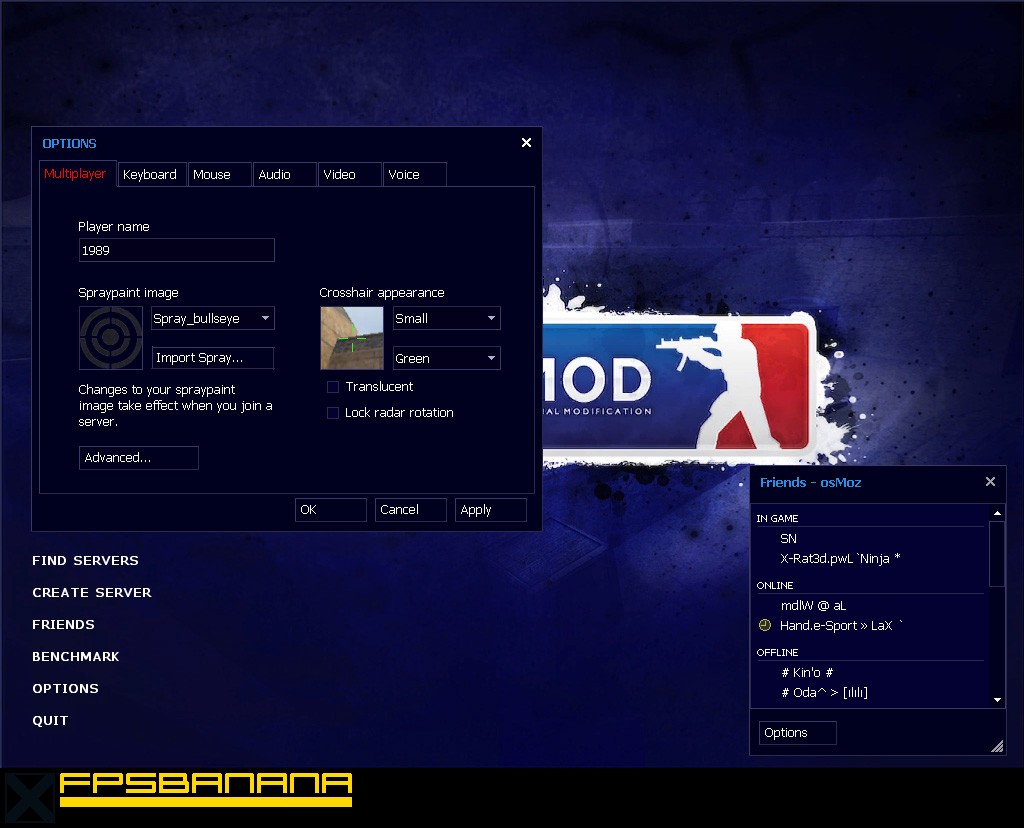
Task: Click the status icon beside Hand.e-Sport » LaX
Action: point(763,625)
